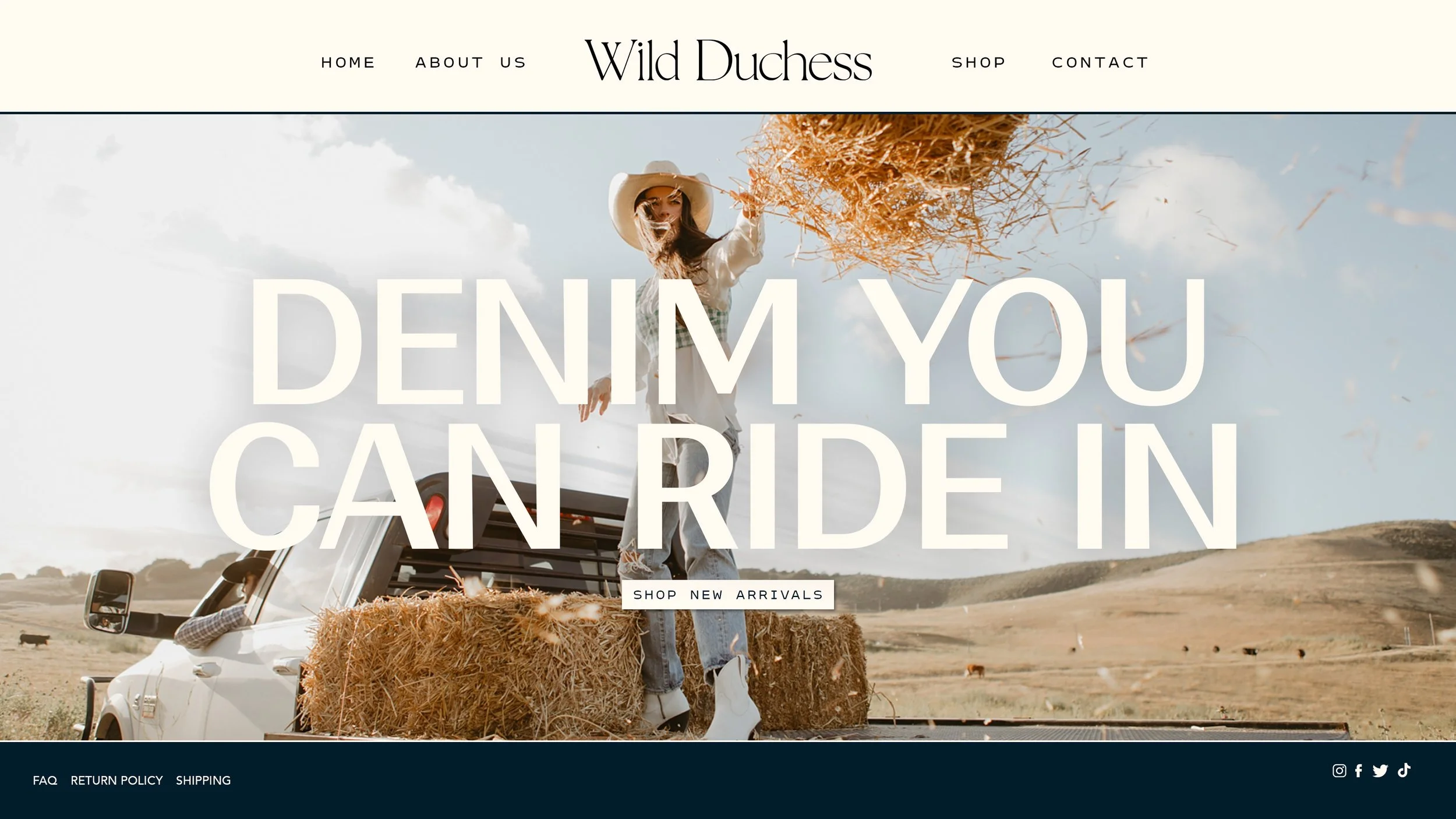Screen dimensions: 1456x819
Task: Click the DENIM YOU headline text
Action: [x=728, y=342]
